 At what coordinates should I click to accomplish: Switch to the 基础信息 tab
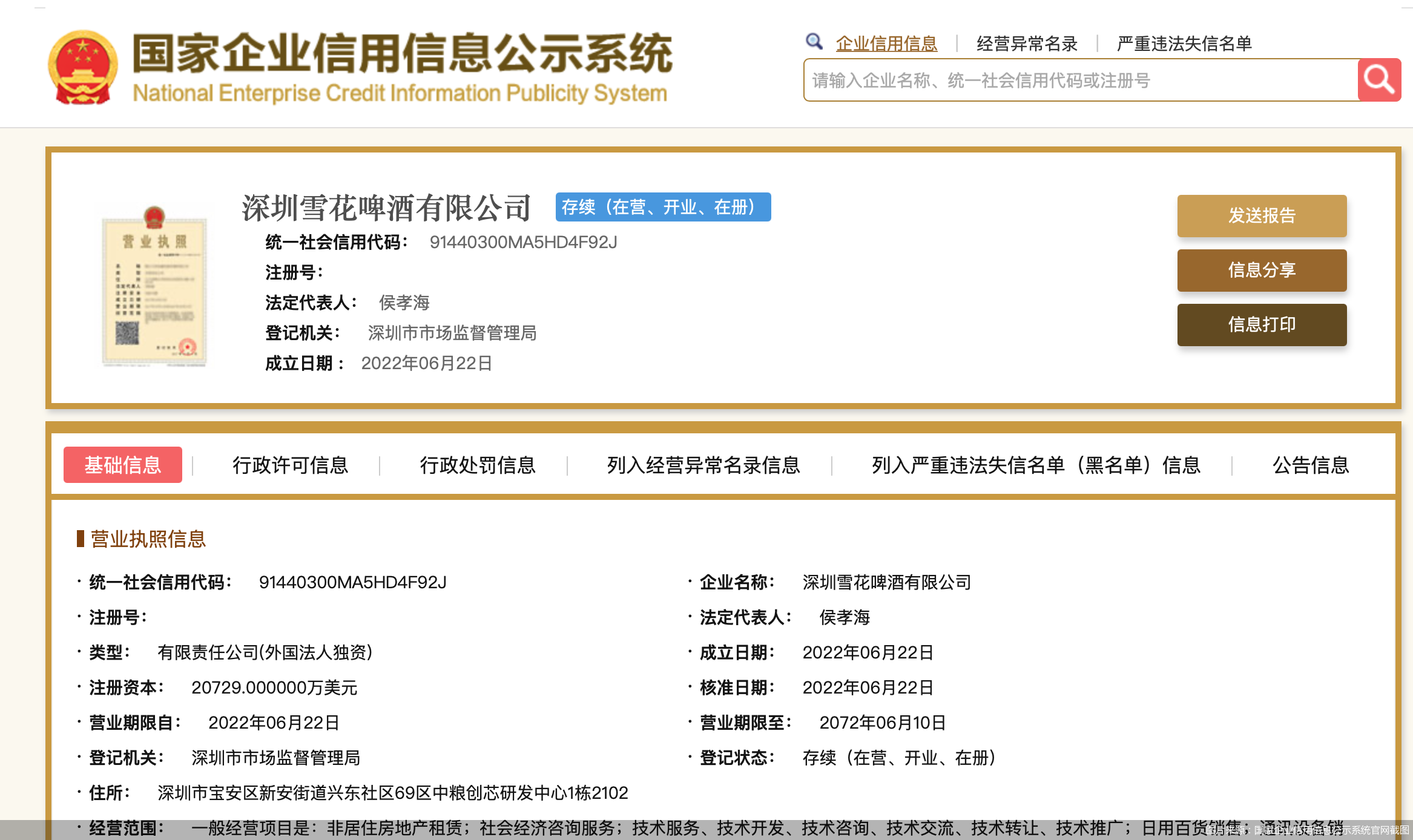point(123,465)
